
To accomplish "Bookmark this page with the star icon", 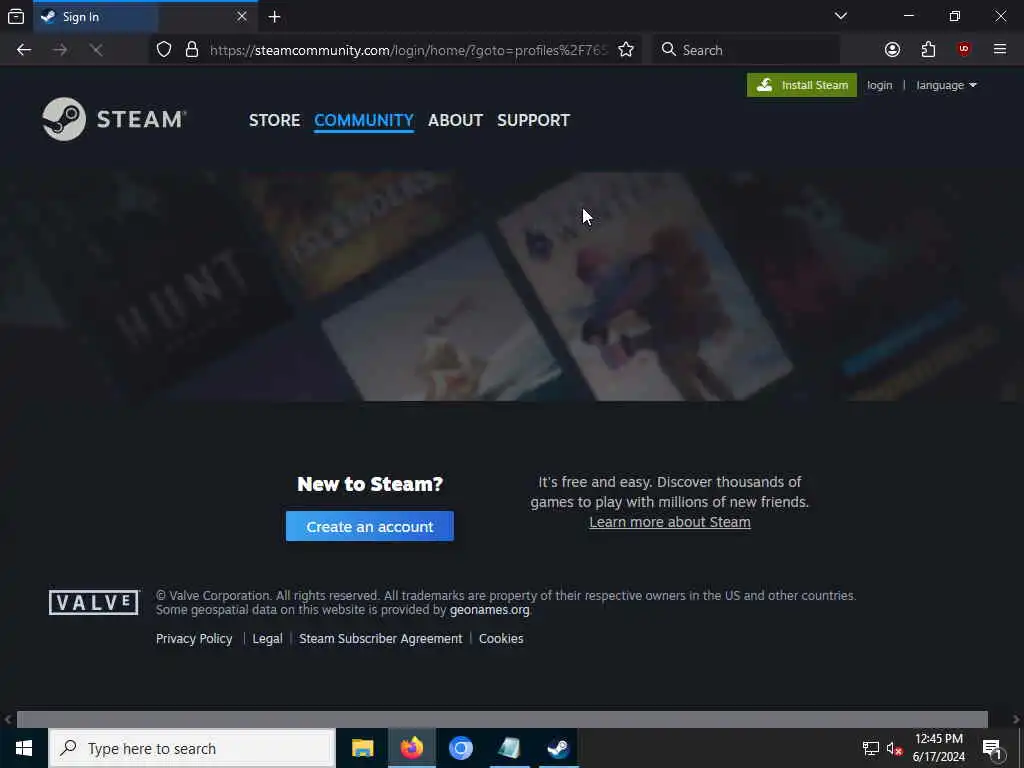I will click(626, 50).
